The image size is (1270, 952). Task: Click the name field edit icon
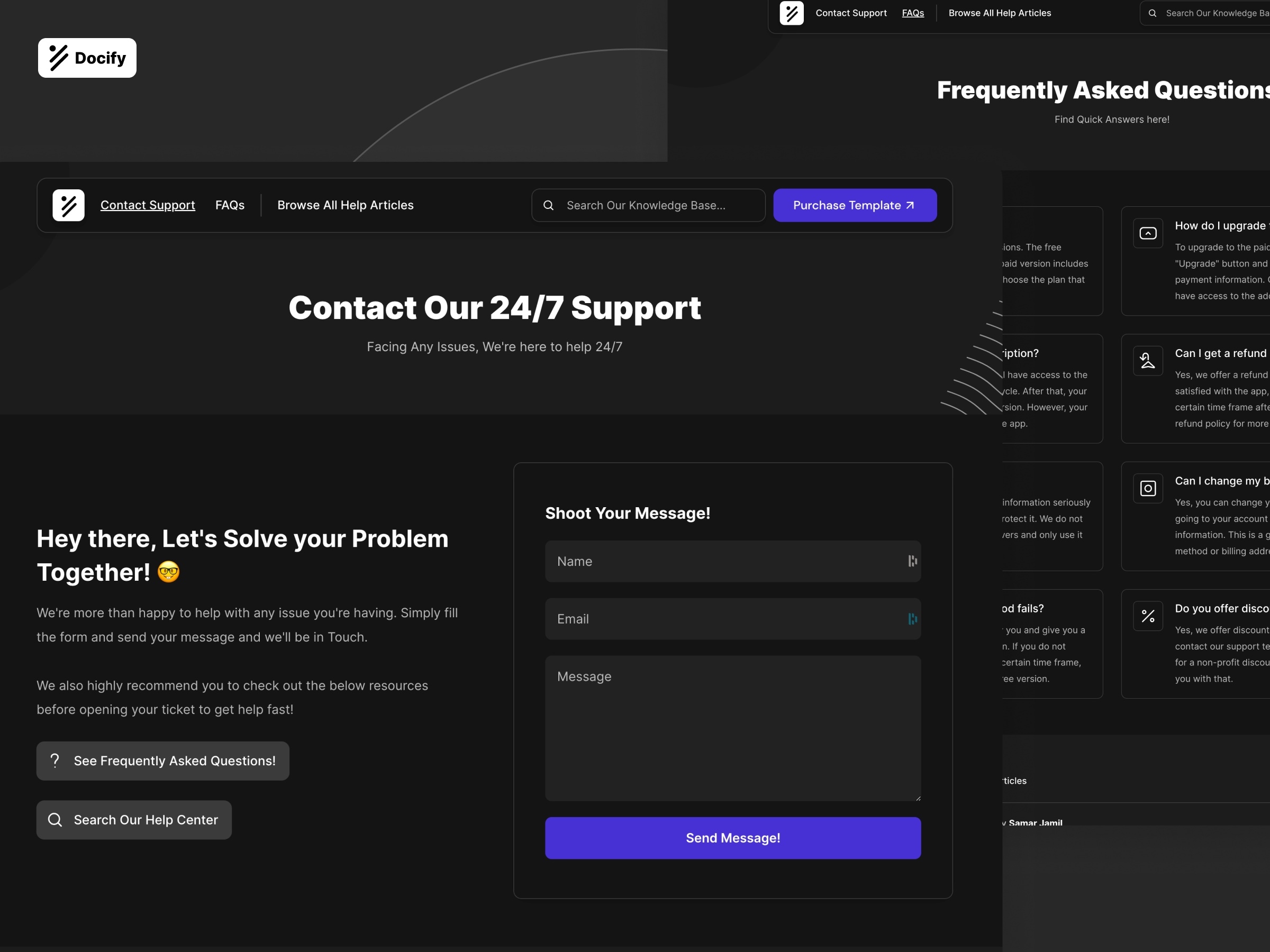(x=910, y=561)
